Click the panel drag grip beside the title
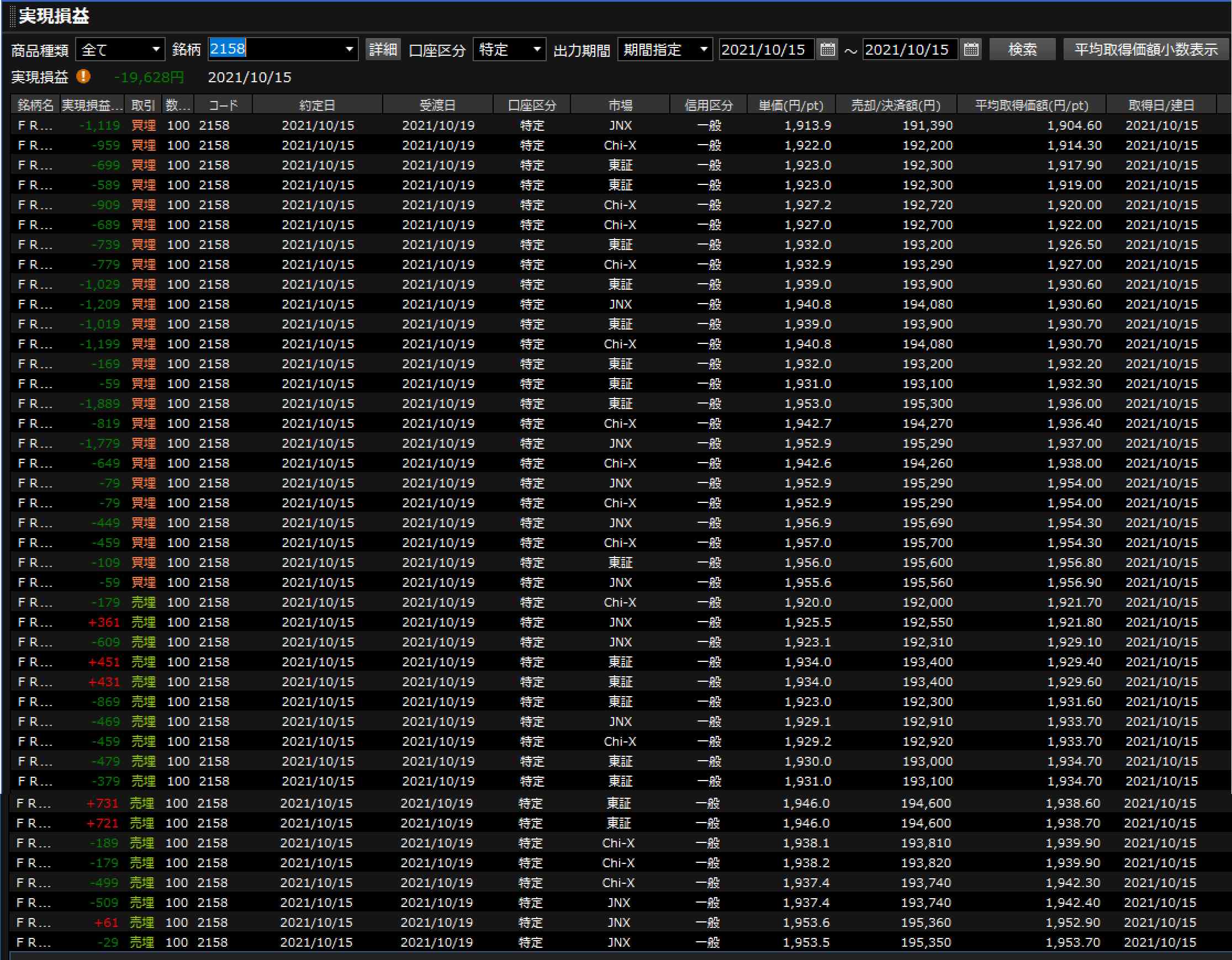 pyautogui.click(x=12, y=16)
